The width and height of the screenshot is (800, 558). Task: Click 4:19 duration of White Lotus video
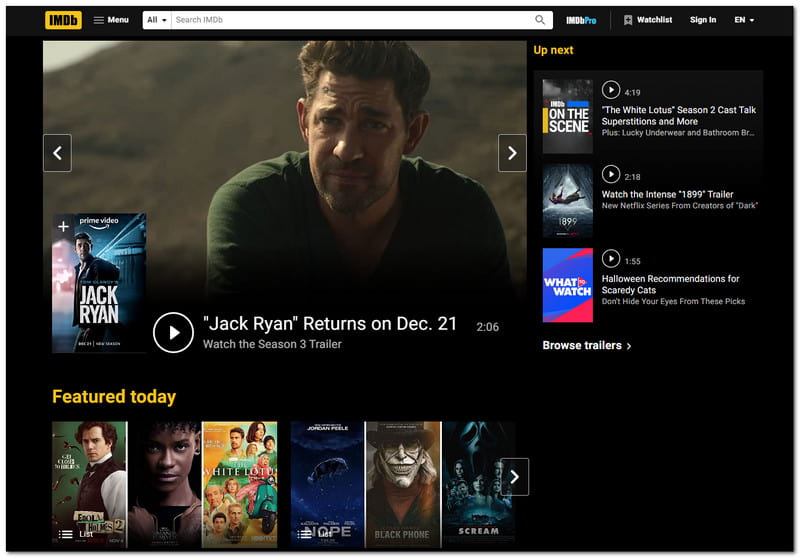(x=632, y=92)
